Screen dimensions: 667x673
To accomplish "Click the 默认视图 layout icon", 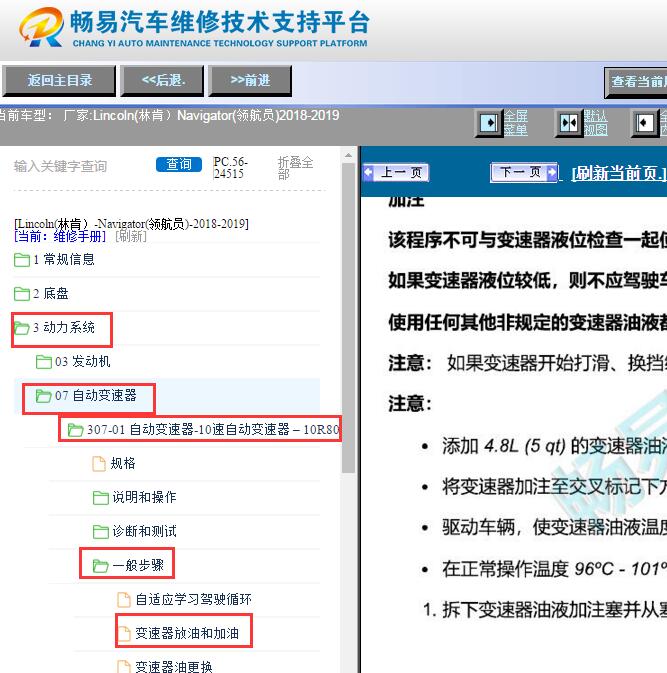I will pos(569,123).
